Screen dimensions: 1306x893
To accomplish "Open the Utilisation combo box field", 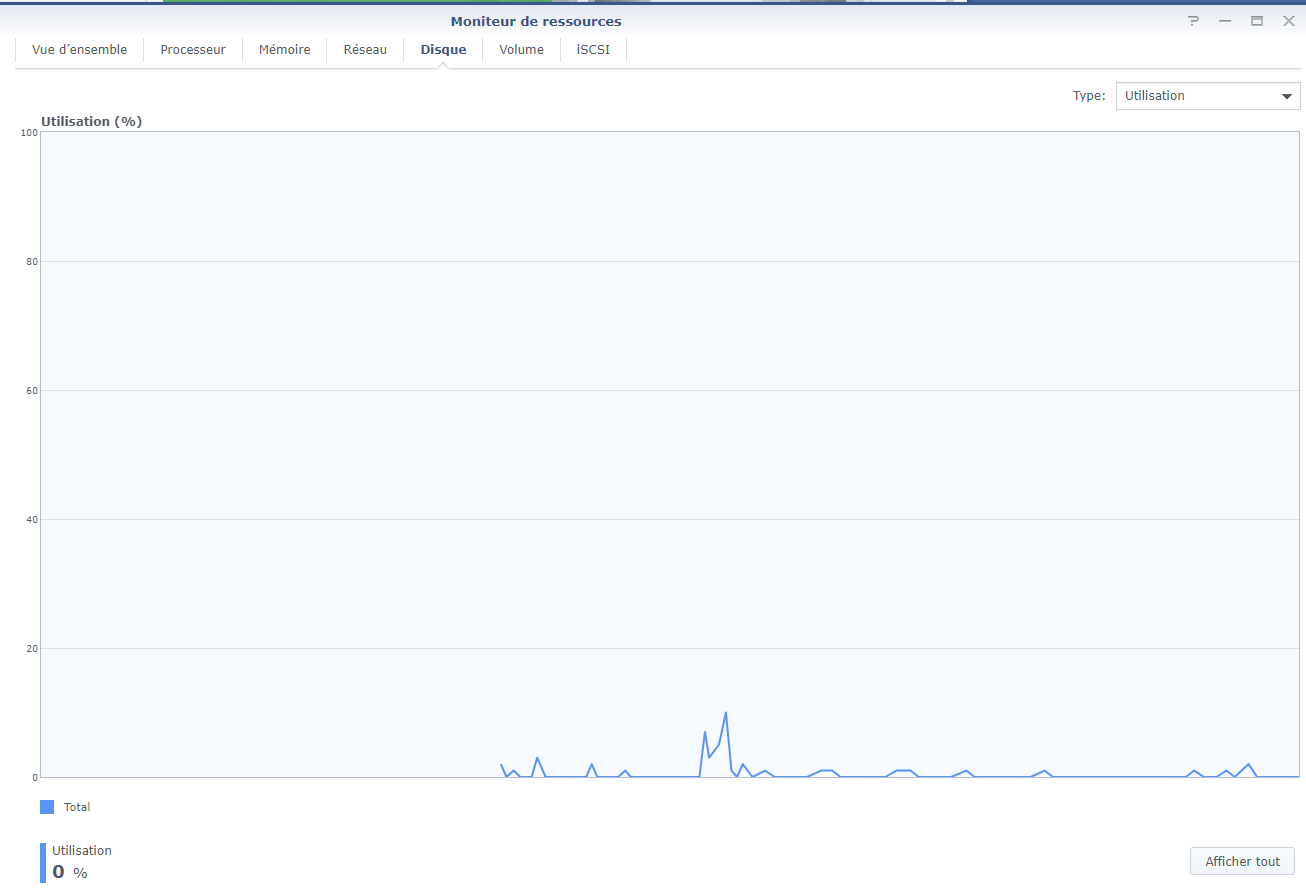I will pyautogui.click(x=1208, y=96).
